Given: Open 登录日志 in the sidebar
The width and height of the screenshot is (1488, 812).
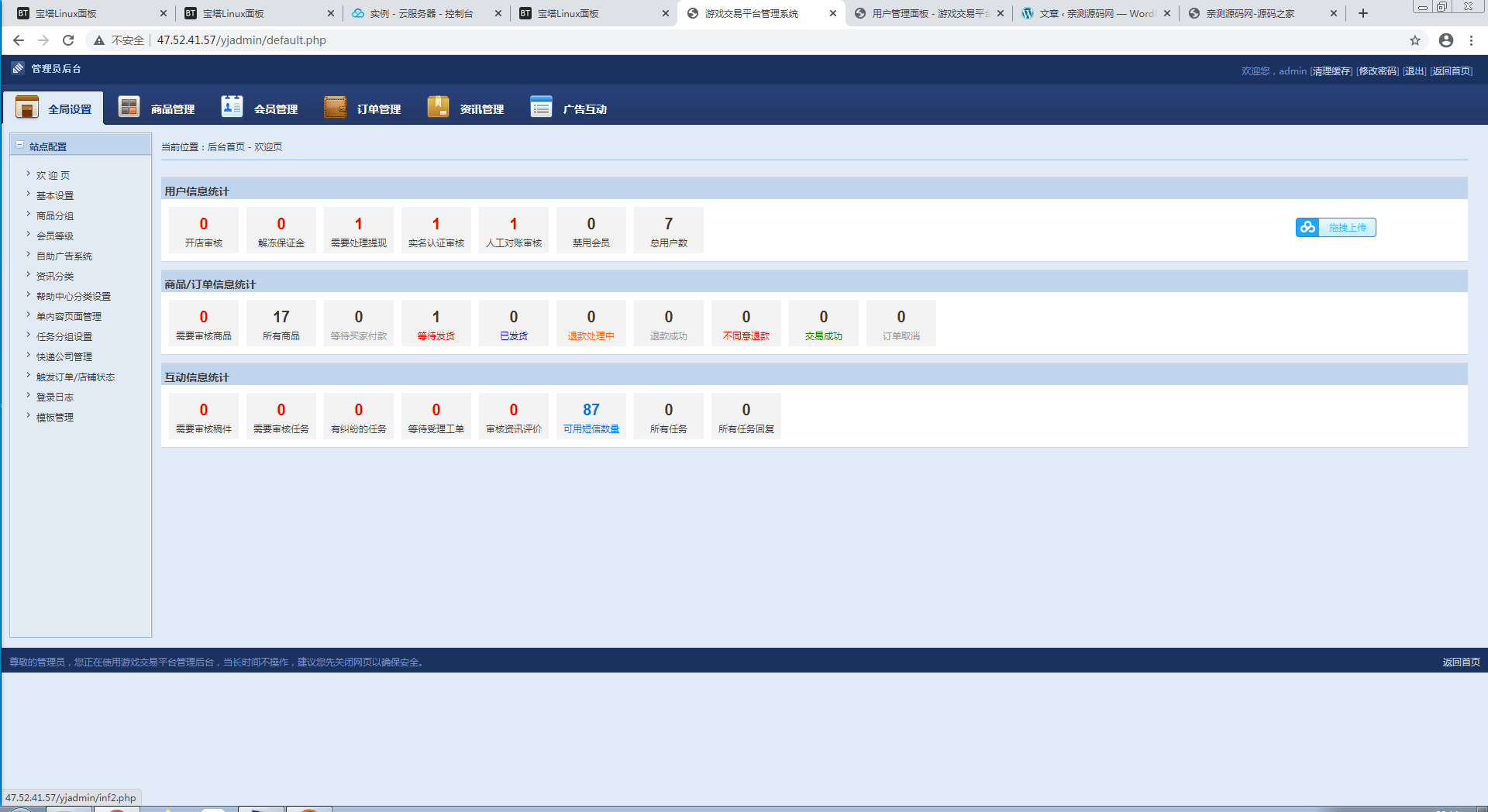Looking at the screenshot, I should (54, 397).
